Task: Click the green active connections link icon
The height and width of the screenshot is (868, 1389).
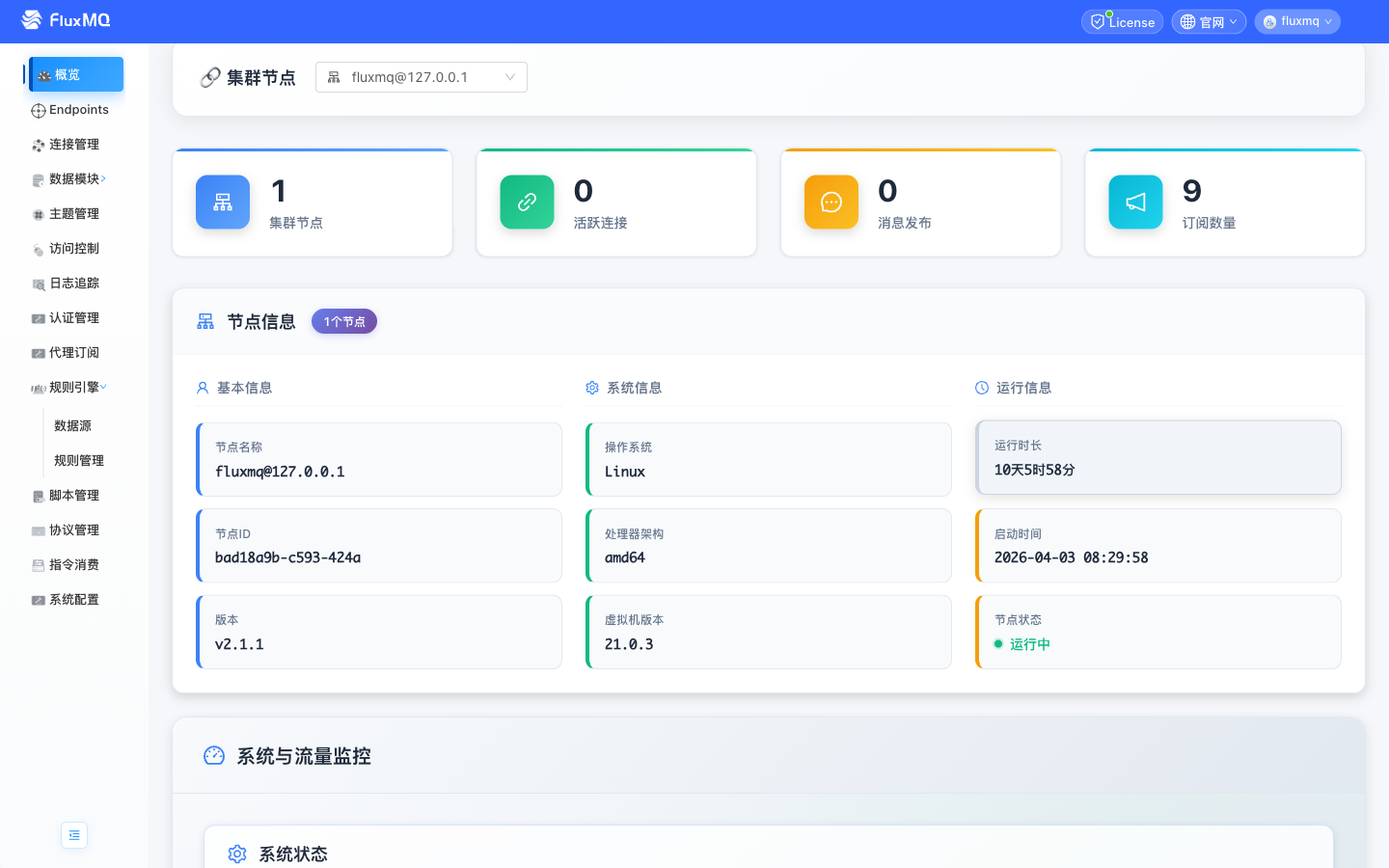Action: pyautogui.click(x=527, y=203)
